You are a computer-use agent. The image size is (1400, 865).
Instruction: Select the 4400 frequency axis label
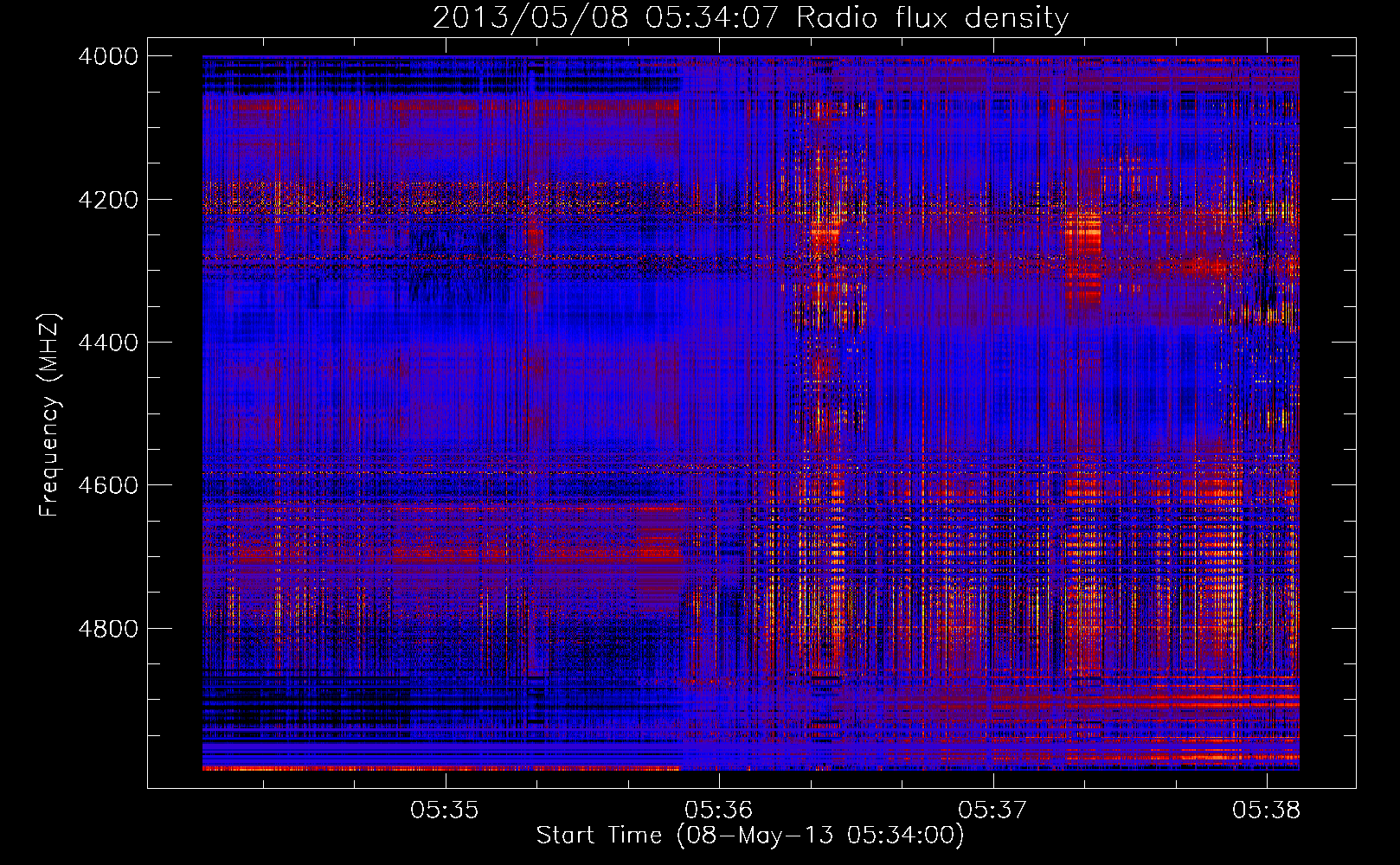[108, 343]
